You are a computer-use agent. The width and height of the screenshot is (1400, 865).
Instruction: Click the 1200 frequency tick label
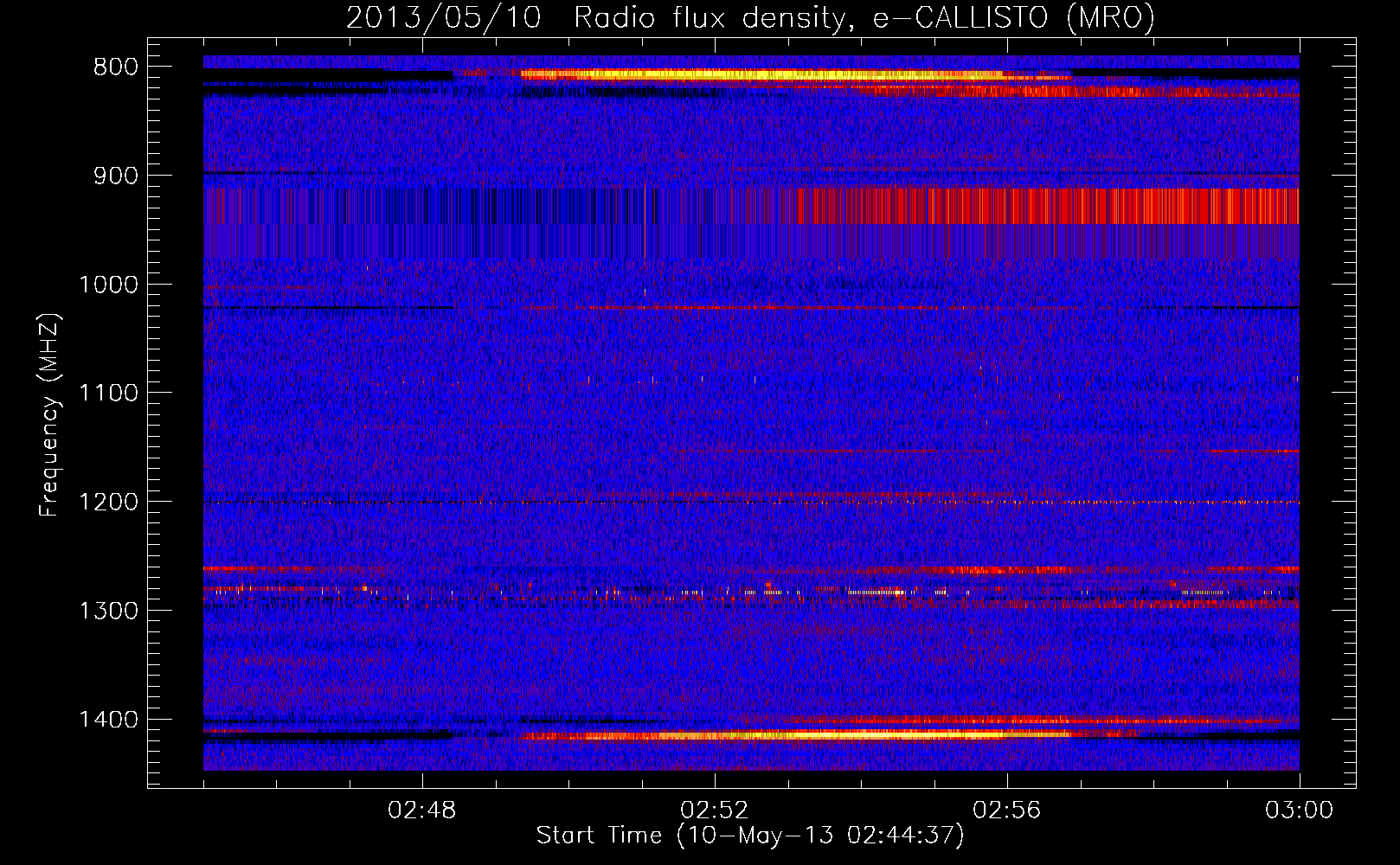coord(108,503)
